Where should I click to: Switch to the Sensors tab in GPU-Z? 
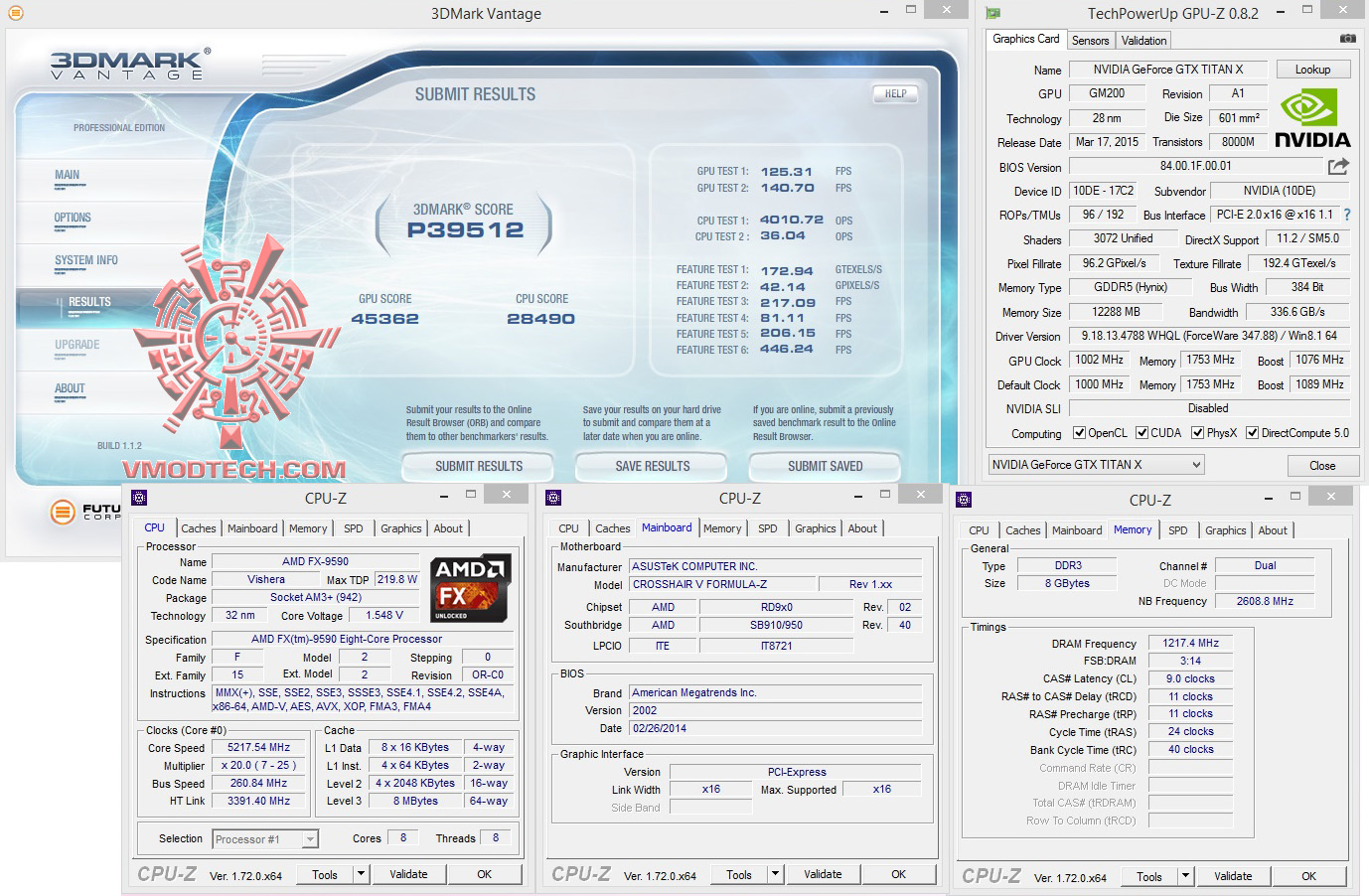[x=1090, y=41]
